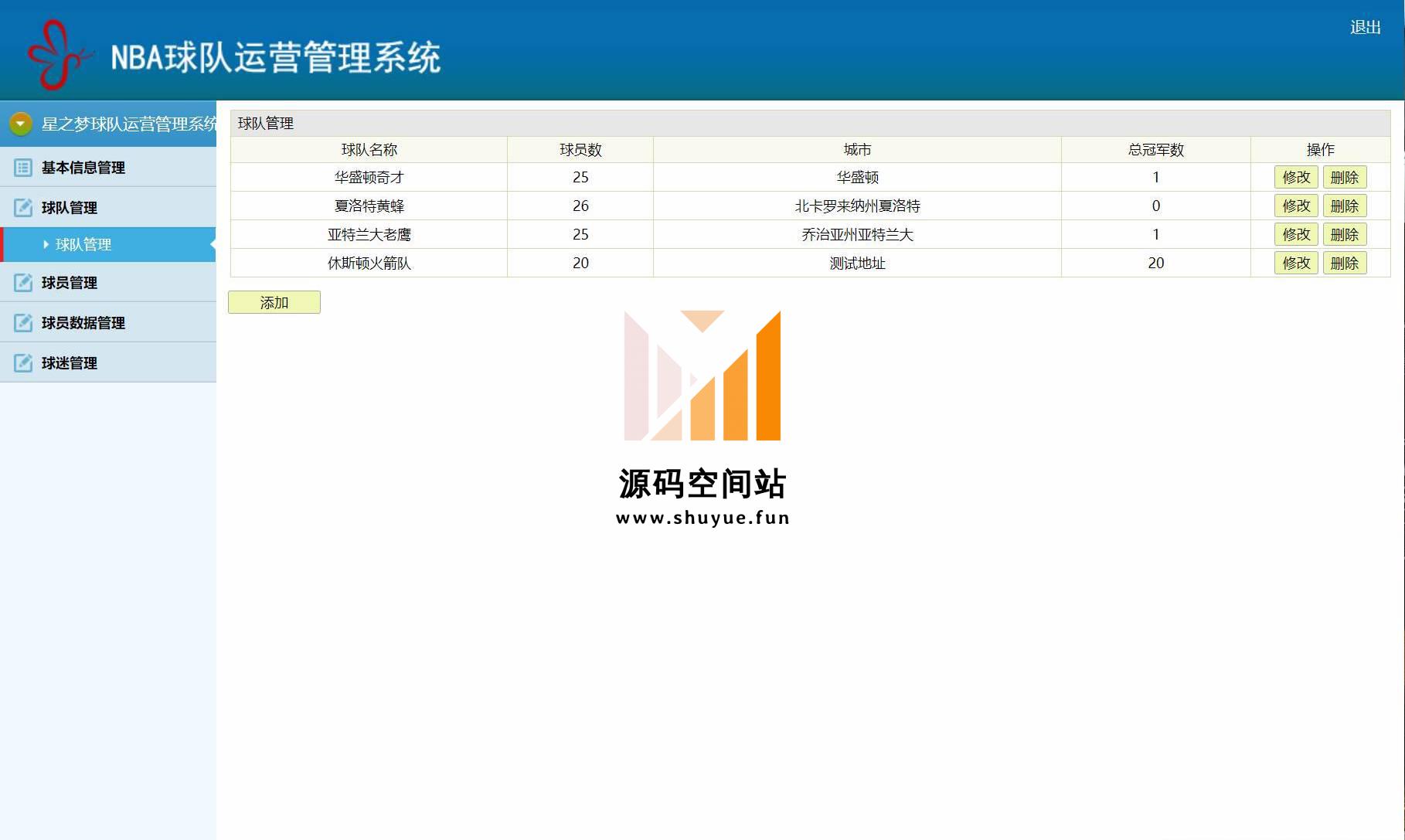Select the 华盛顿奇才 team name cell
Screen dimensions: 1405x840
369,177
